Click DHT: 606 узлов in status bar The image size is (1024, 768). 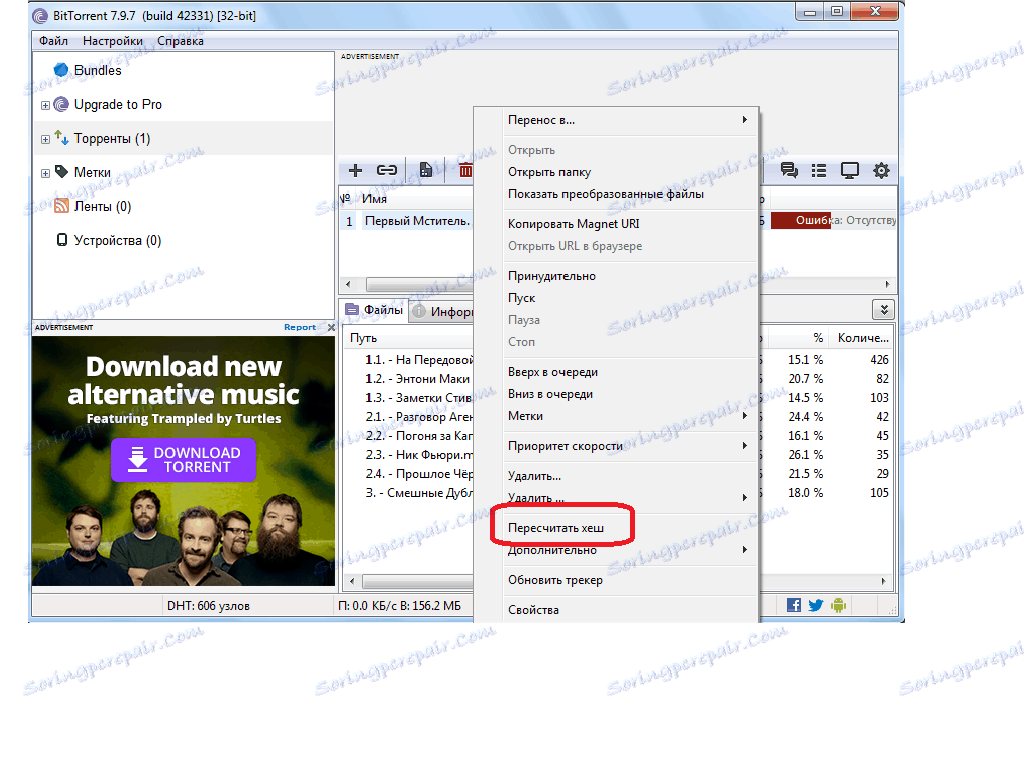(208, 606)
